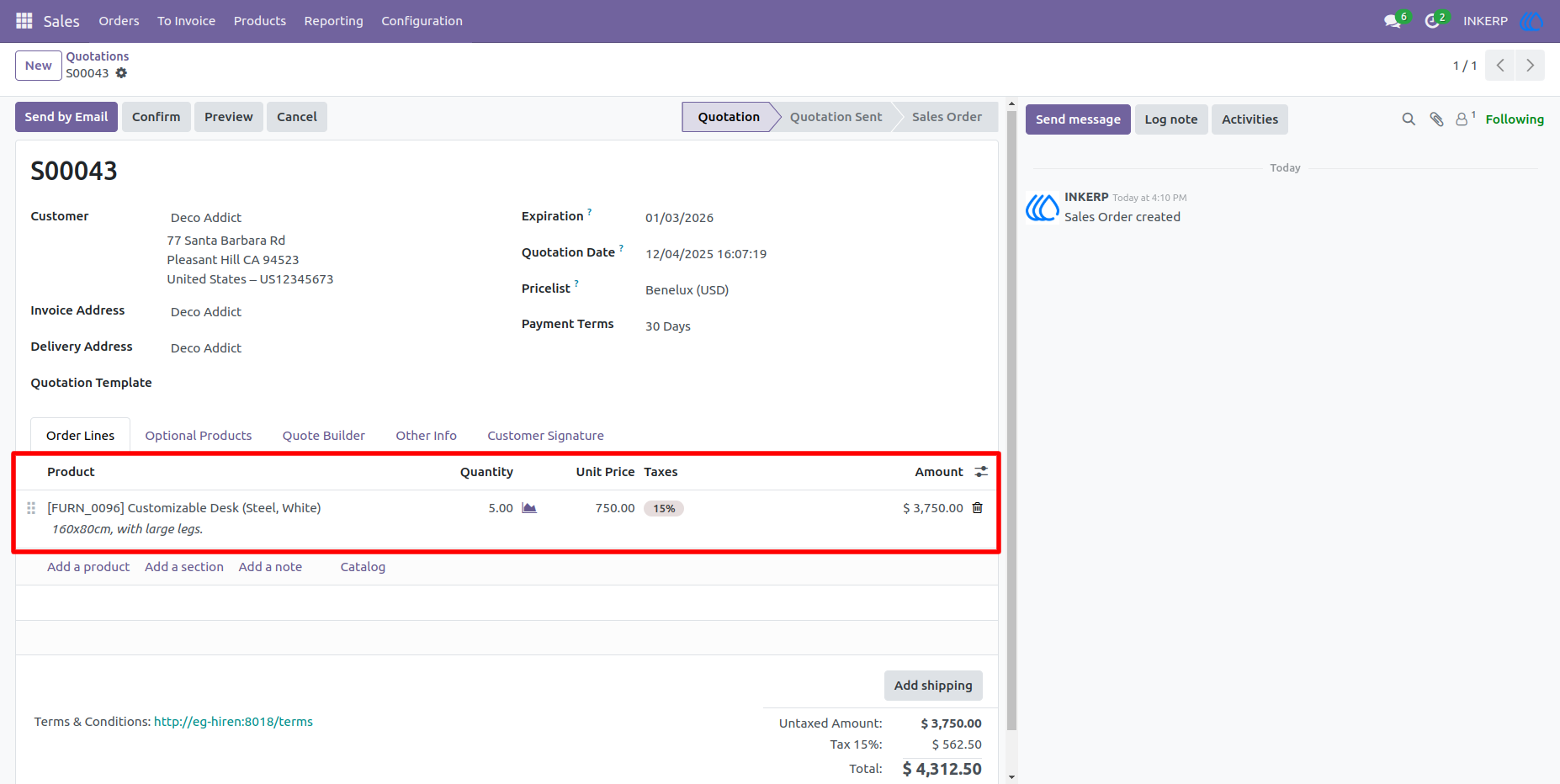This screenshot has width=1560, height=784.
Task: Grab the drag handle of the desk line
Action: tap(31, 508)
